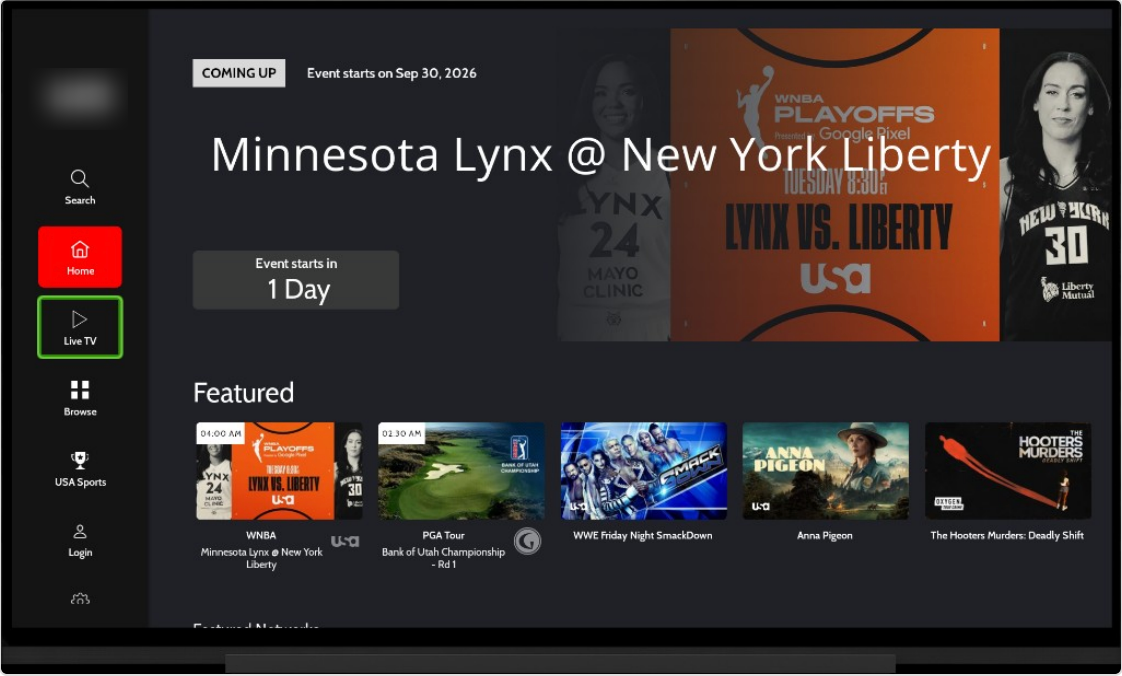Click 'Minnesota Lynx @ New York Liberty' card caption
Viewport: 1122px width, 676px height.
(261, 558)
